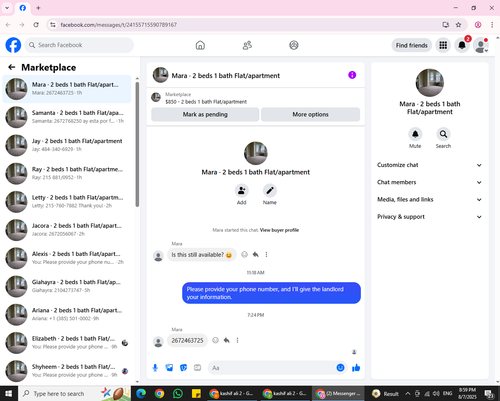Click Mark as pending button

205,114
